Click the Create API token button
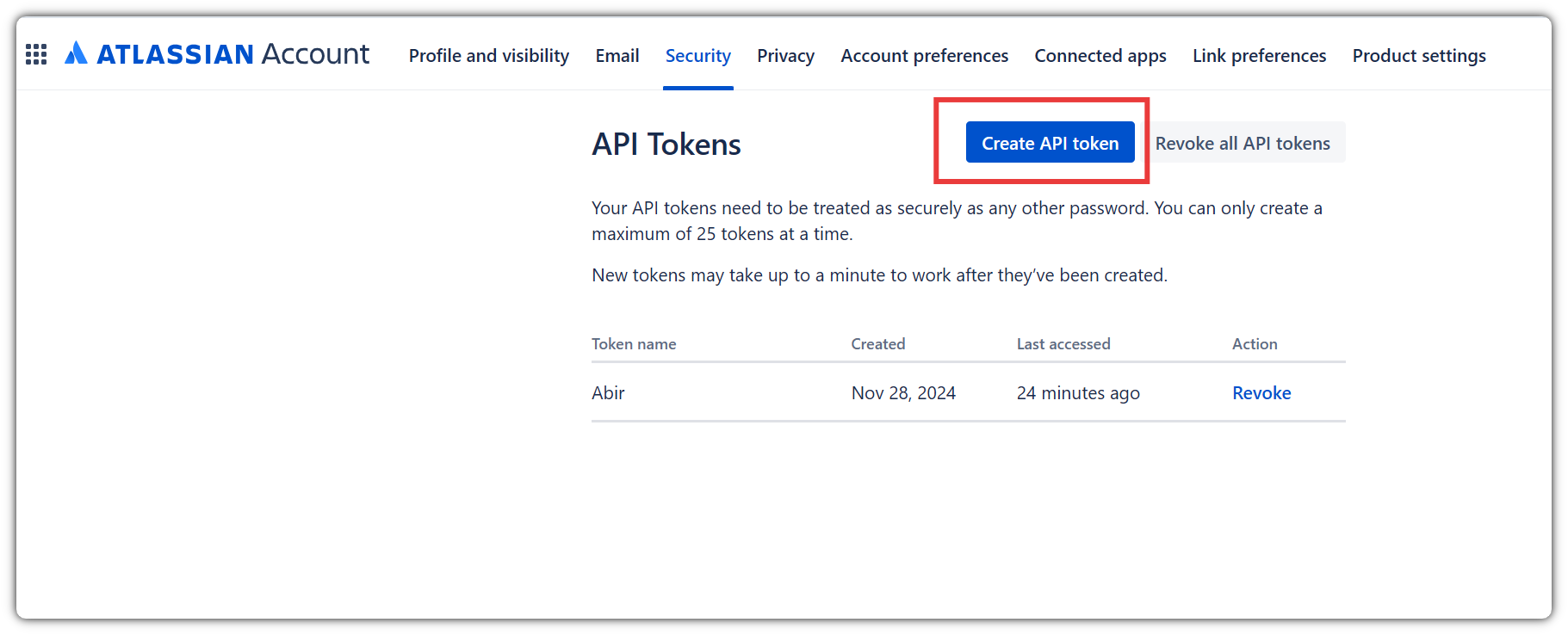 click(1050, 143)
